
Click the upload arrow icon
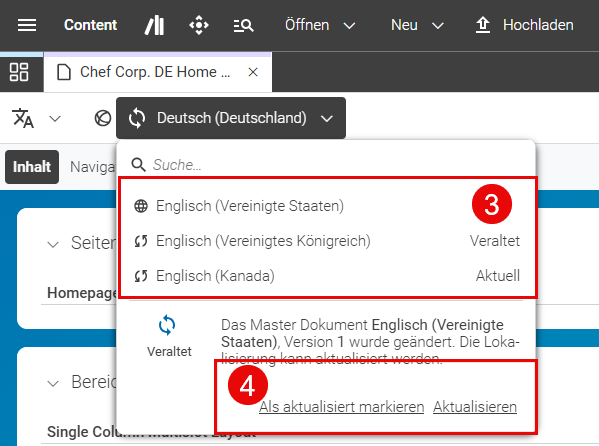[483, 25]
